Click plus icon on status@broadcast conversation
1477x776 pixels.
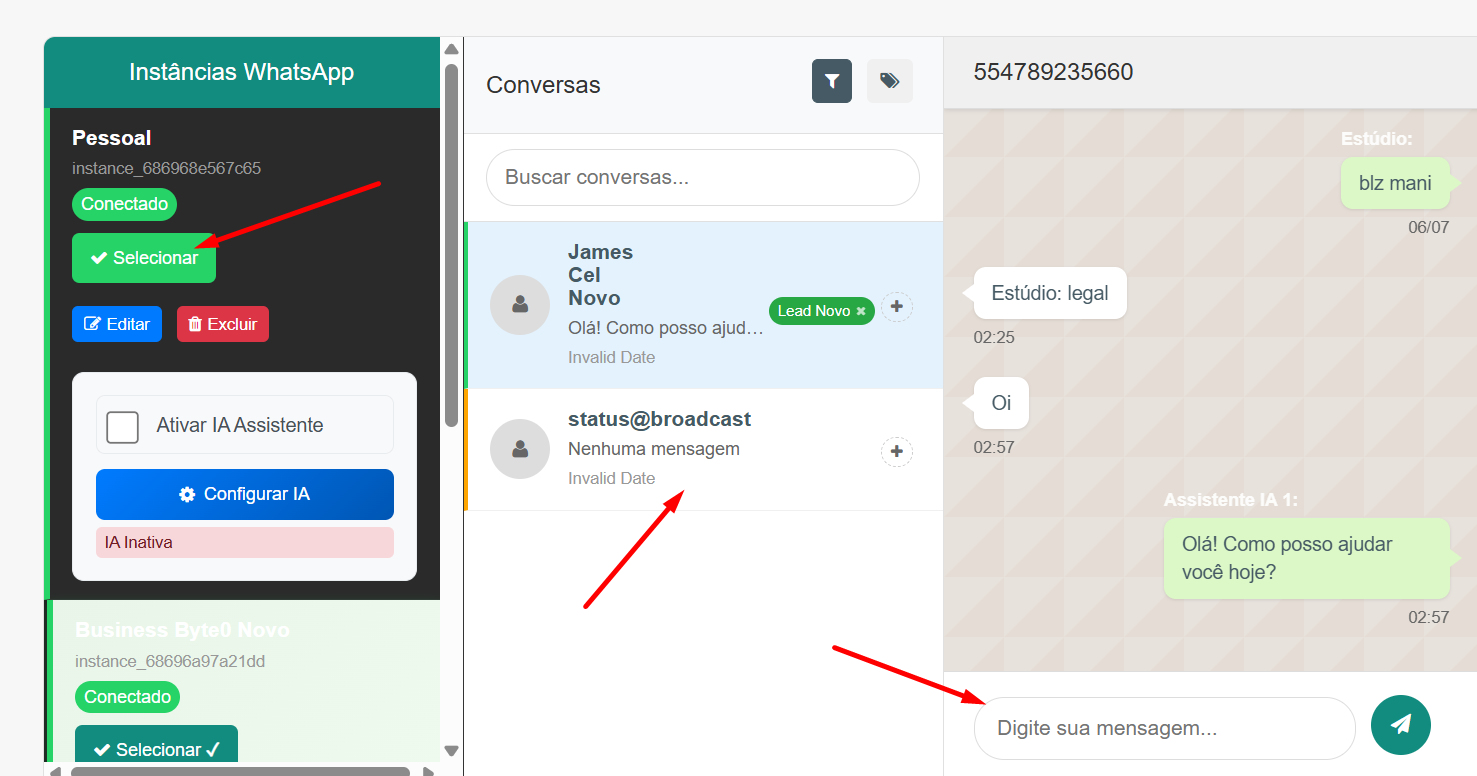[896, 452]
